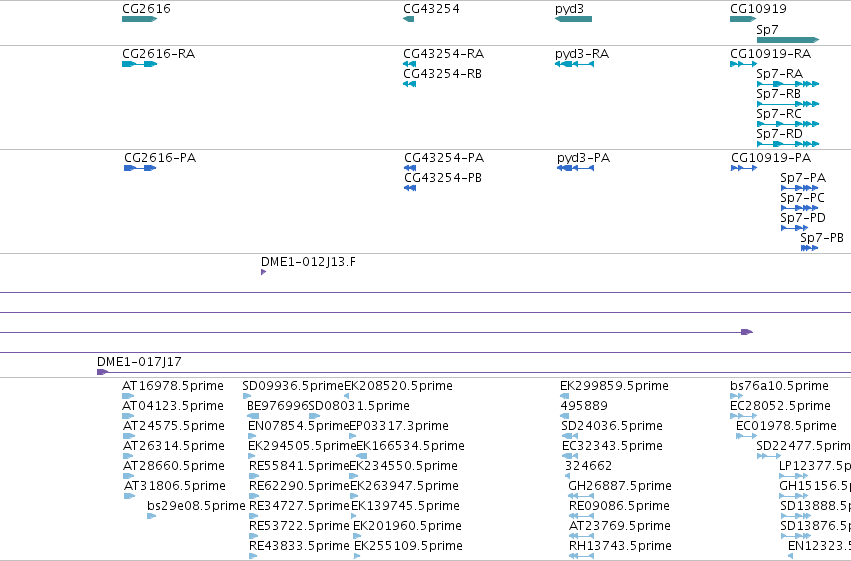Click the EK208520.5prime EST
Image resolution: width=851 pixels, height=561 pixels.
click(x=346, y=396)
